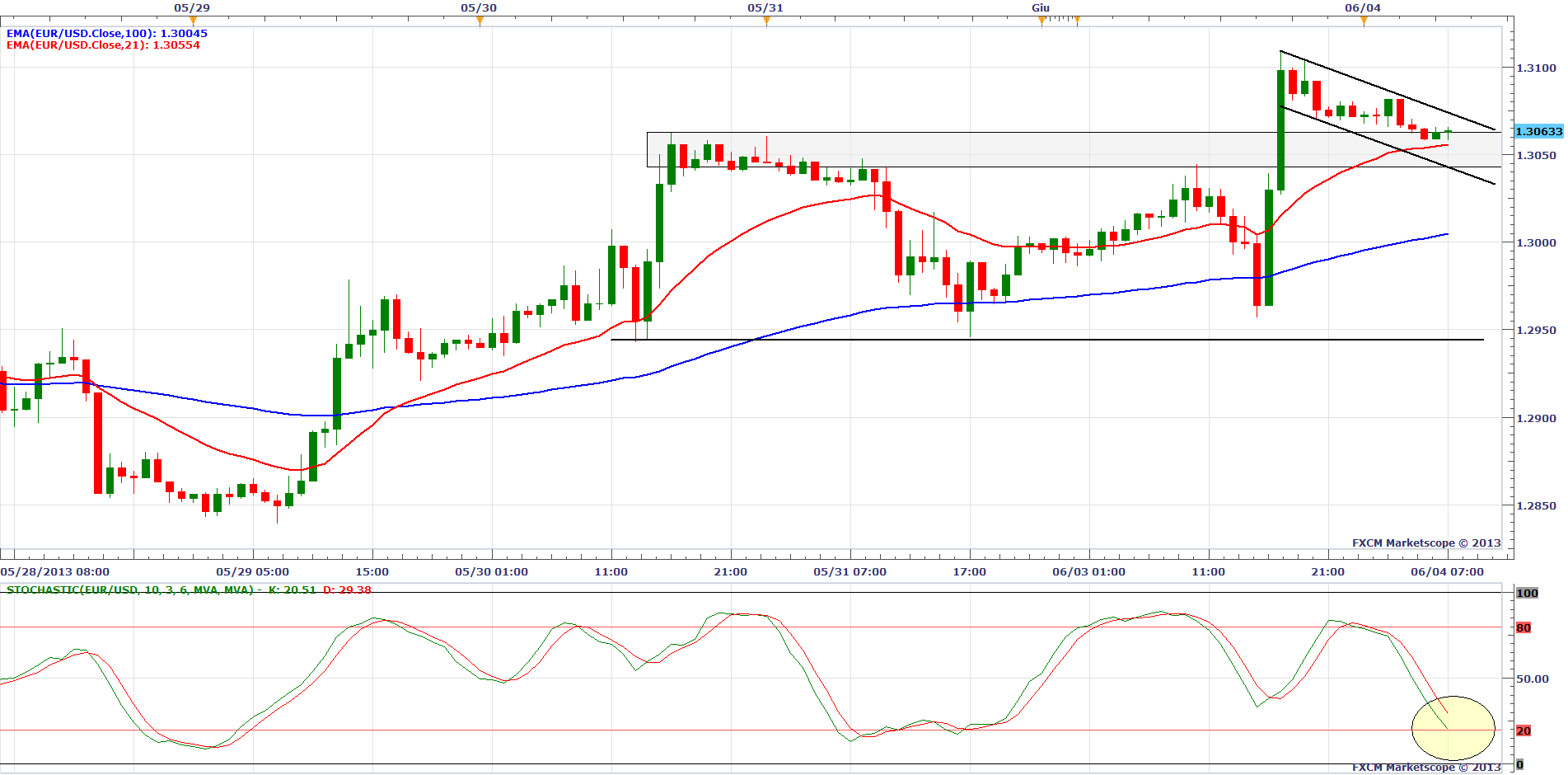Click the orange day marker under 05/29
Viewport: 1568px width, 775px height.
193,21
